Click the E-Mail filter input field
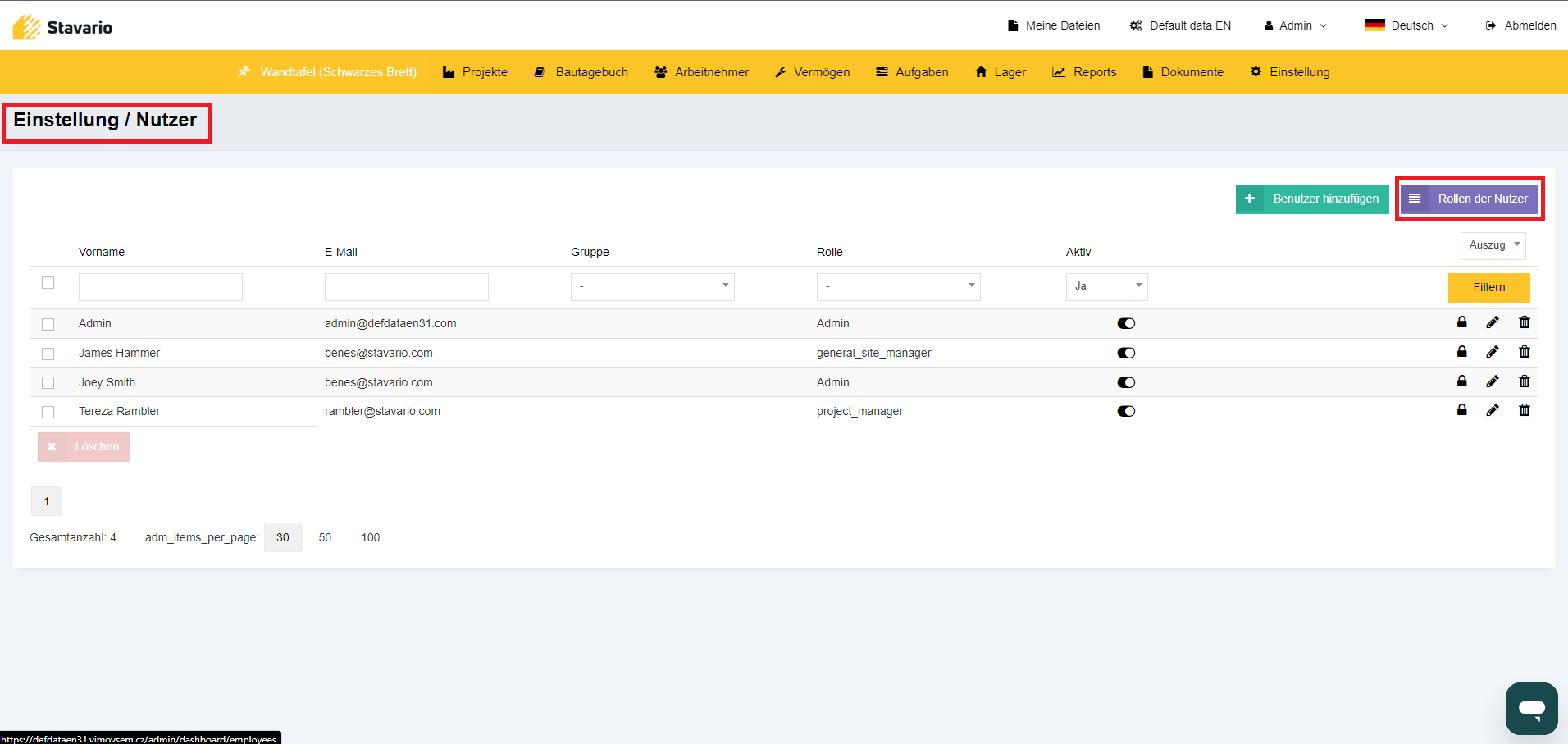1568x744 pixels. [x=407, y=286]
